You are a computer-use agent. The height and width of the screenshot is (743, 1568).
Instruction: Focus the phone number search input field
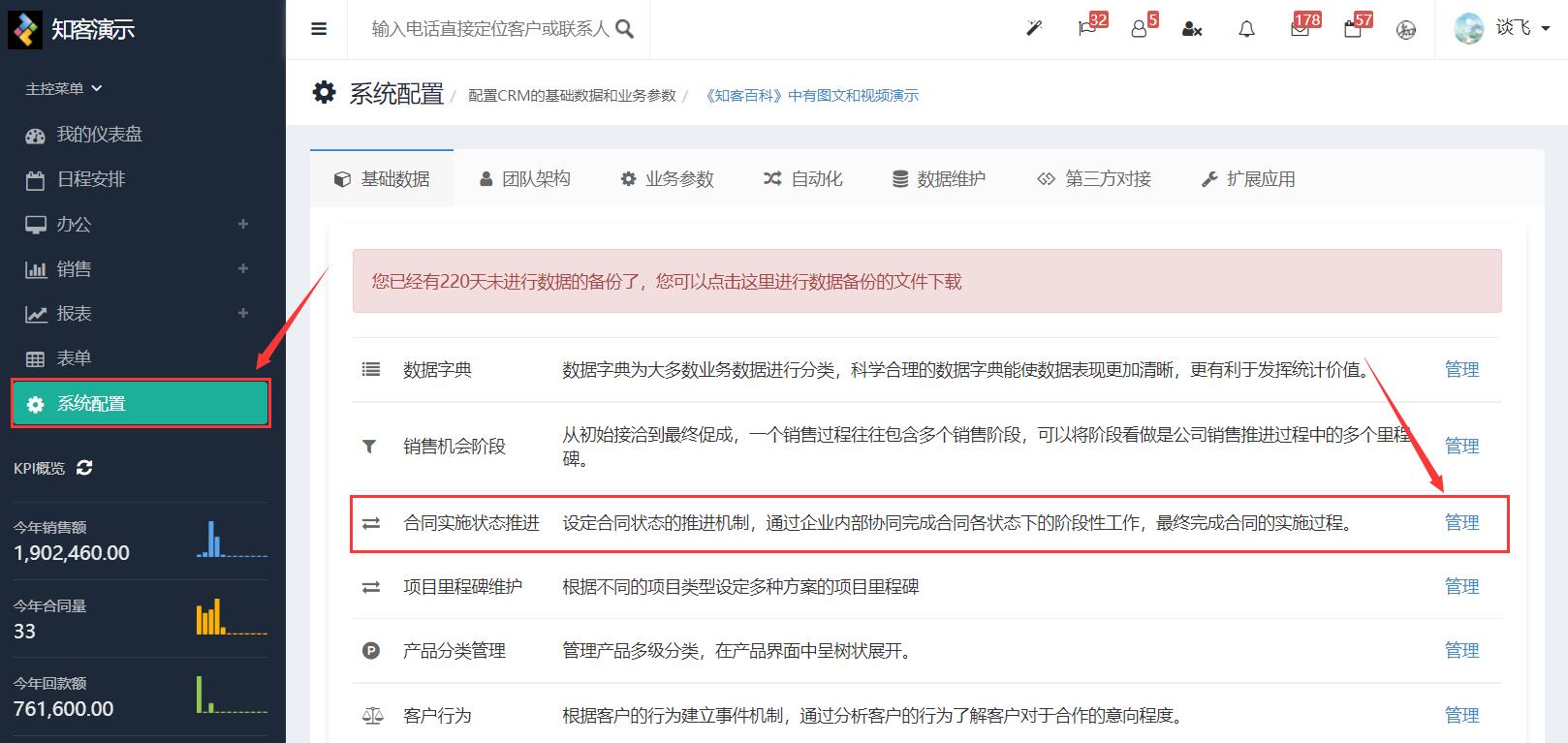coord(490,29)
